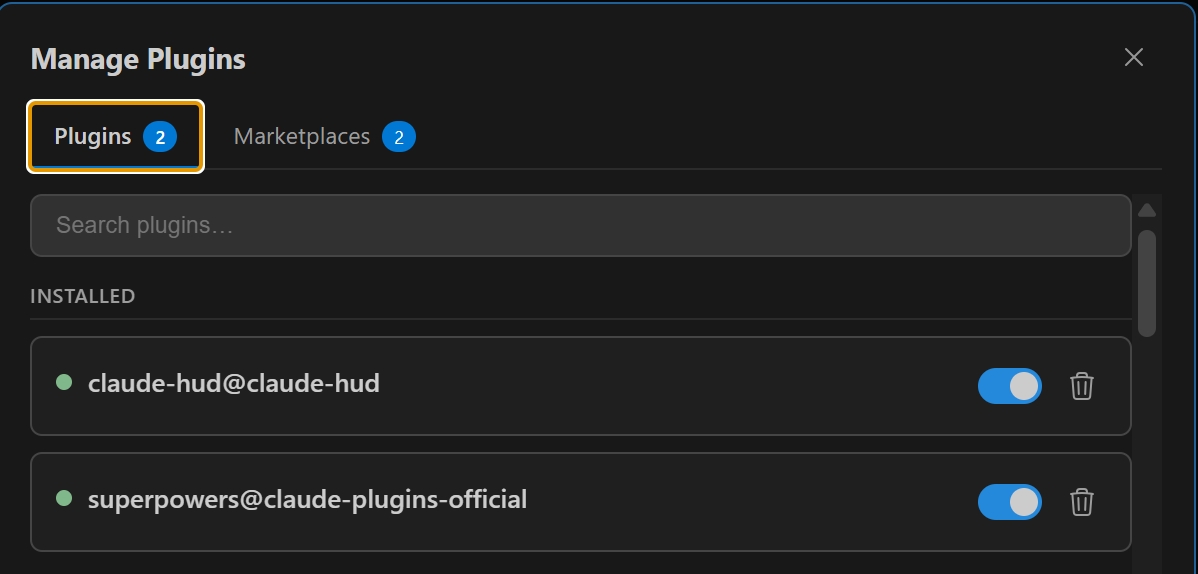Click the green status dot beside superpowers
This screenshot has height=574, width=1198.
[64, 498]
